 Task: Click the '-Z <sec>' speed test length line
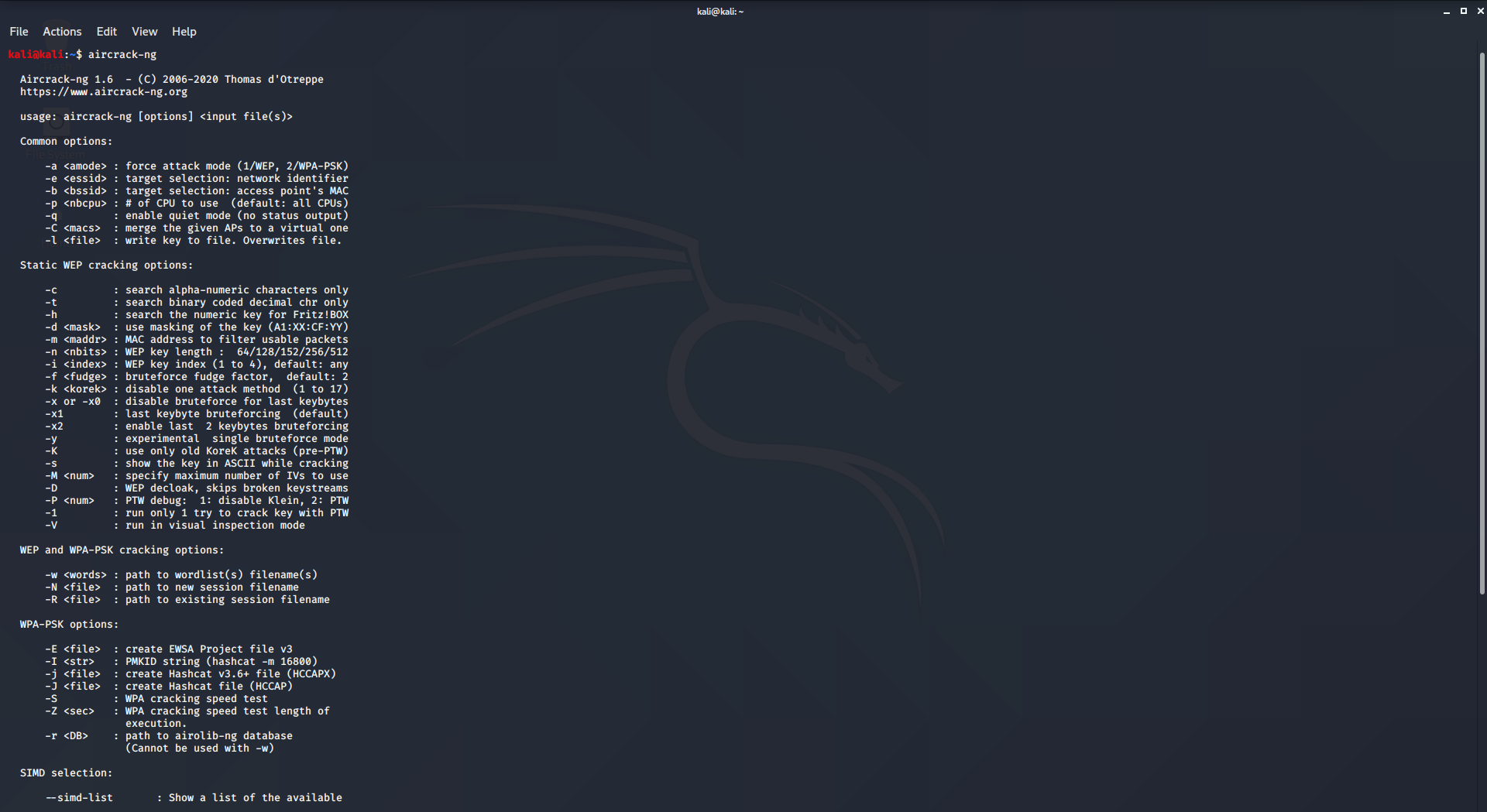[187, 711]
